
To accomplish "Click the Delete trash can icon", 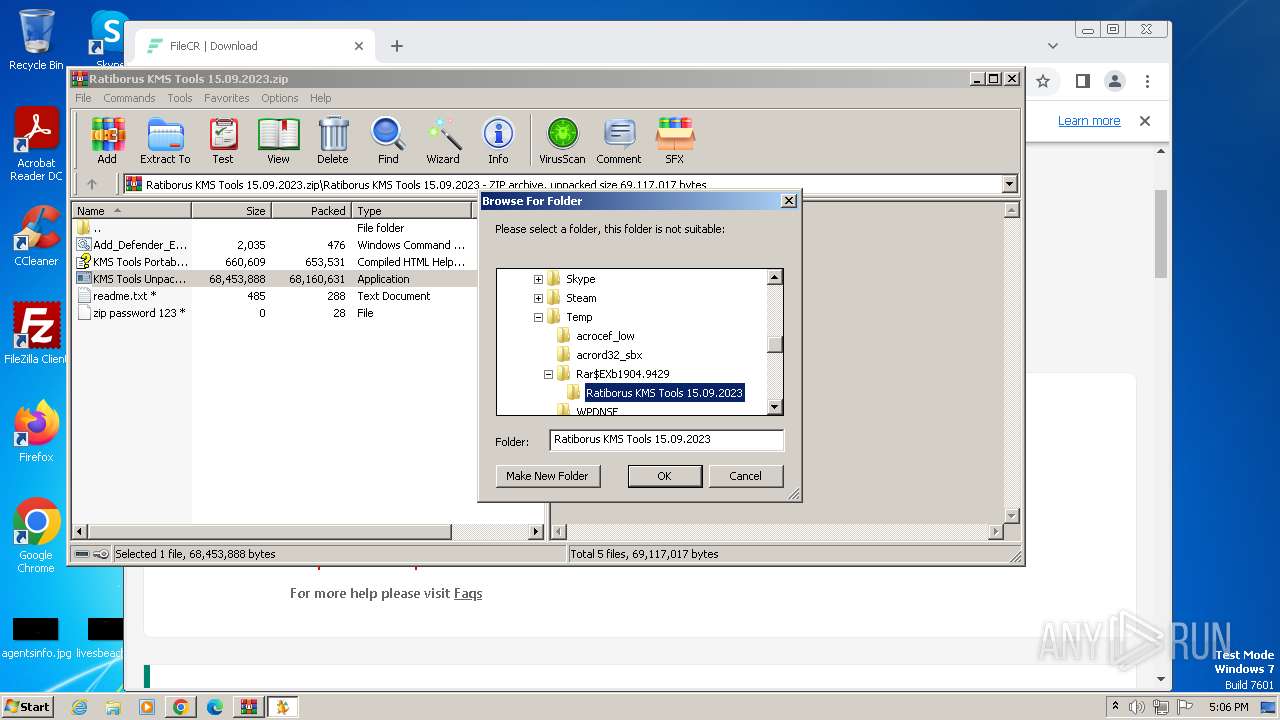I will click(333, 140).
